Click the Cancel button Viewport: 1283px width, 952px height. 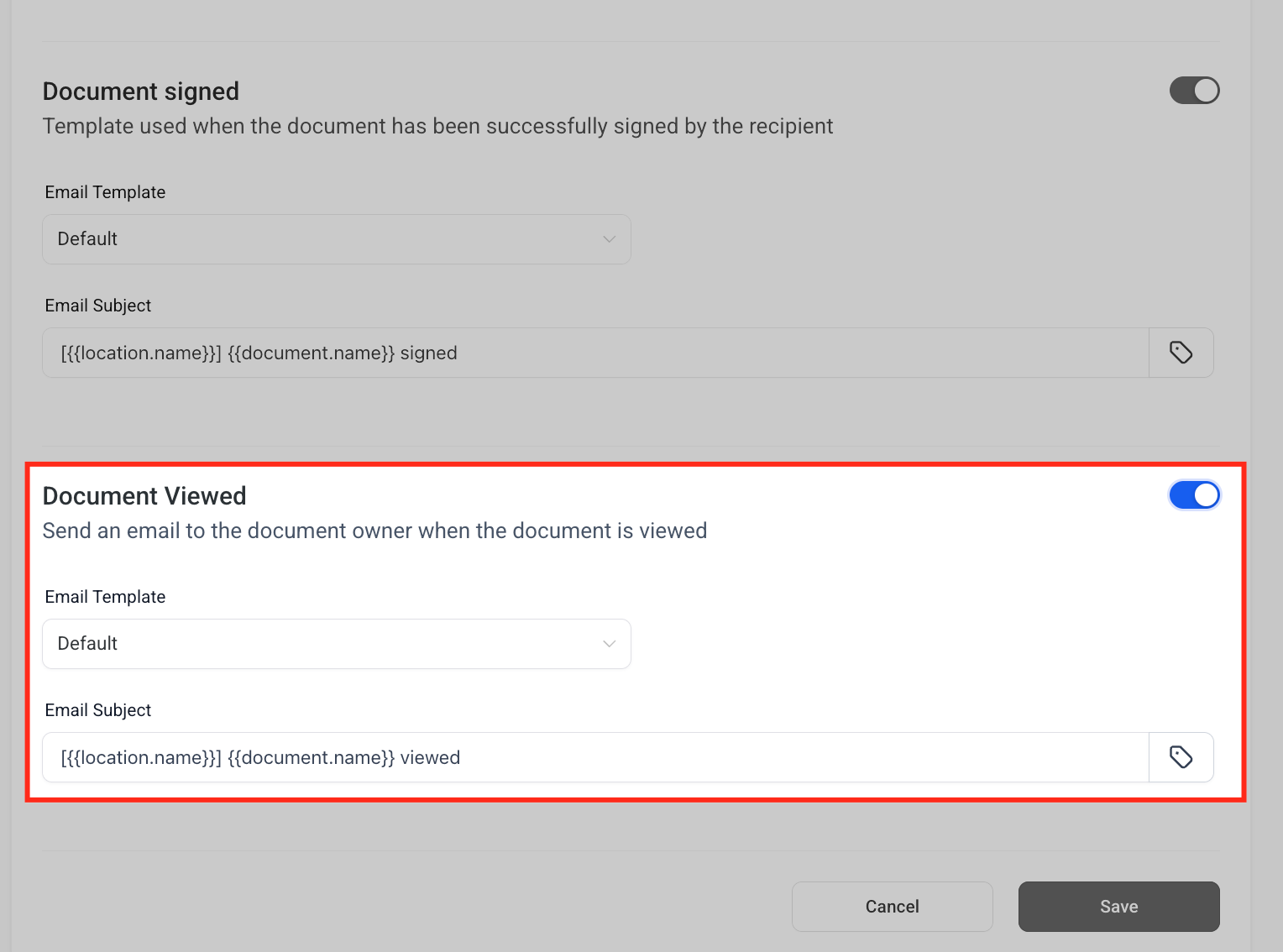[892, 907]
